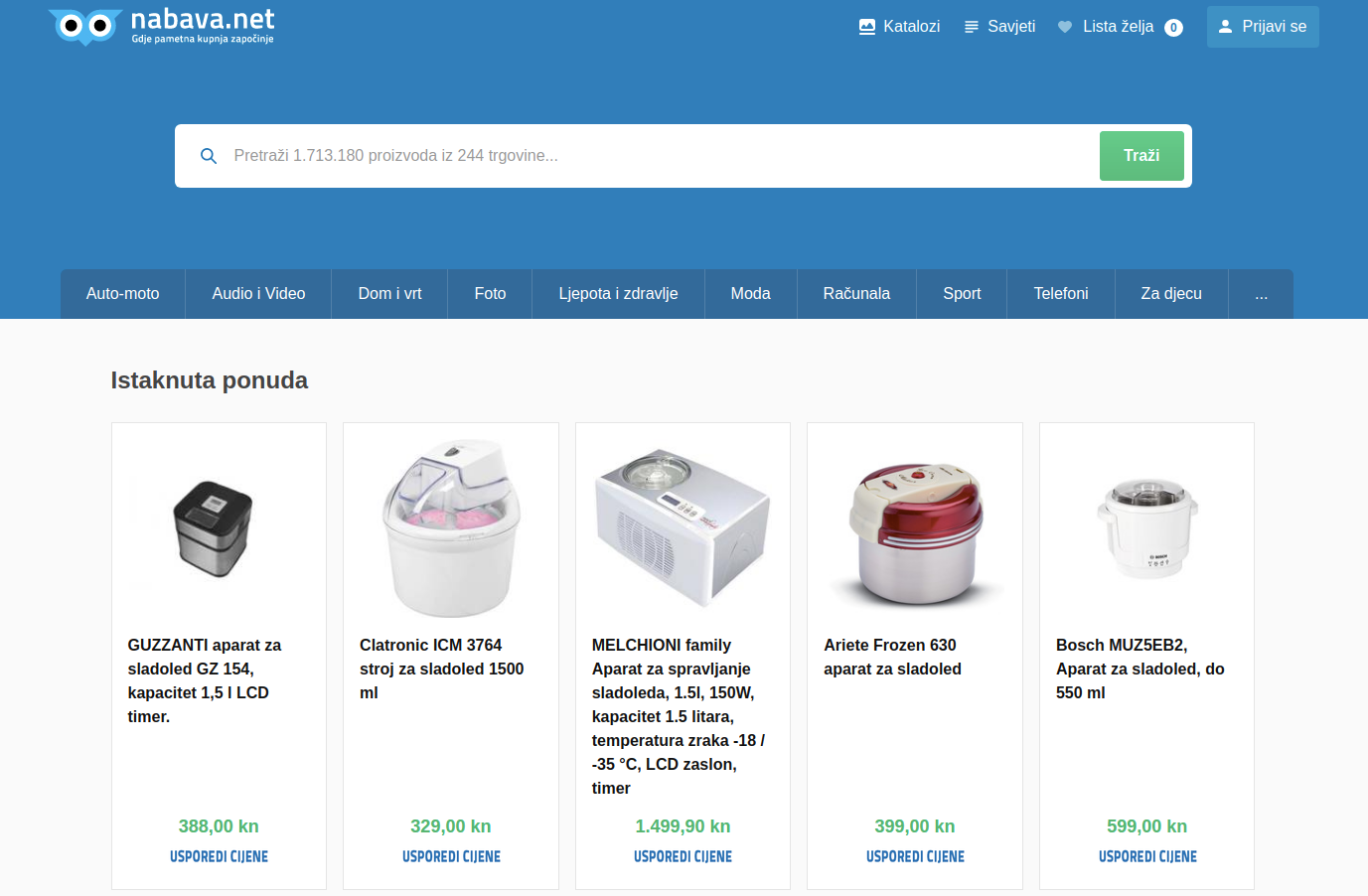The image size is (1368, 896).
Task: Click the user icon in Prijavi se
Action: point(1225,27)
